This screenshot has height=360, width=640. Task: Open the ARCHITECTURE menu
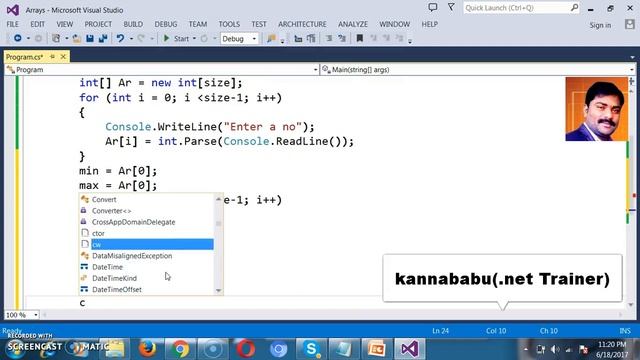302,24
